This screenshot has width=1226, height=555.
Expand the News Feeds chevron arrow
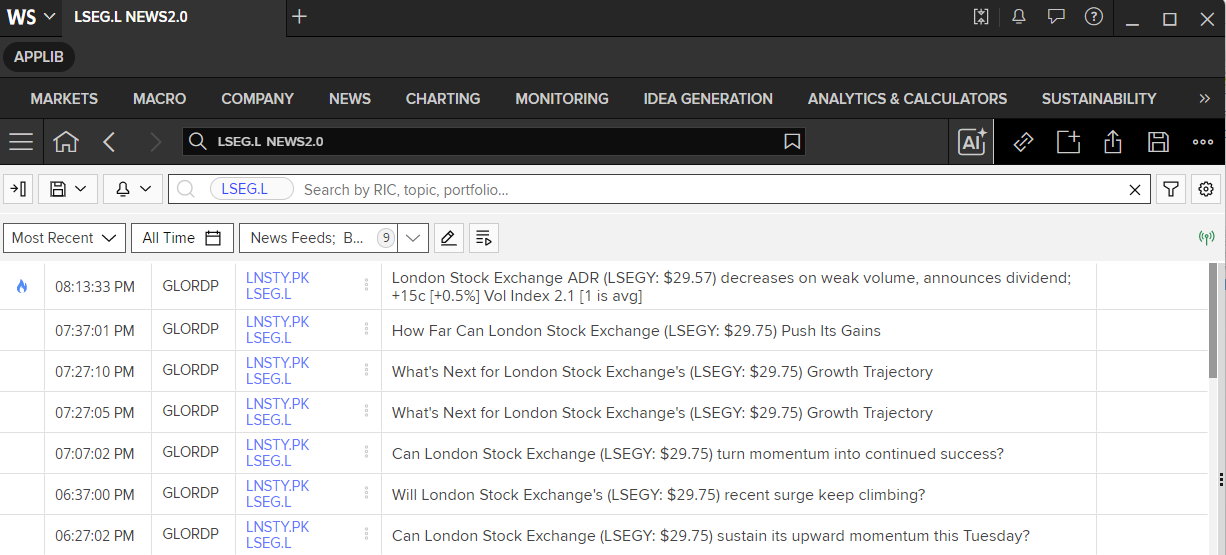point(414,238)
